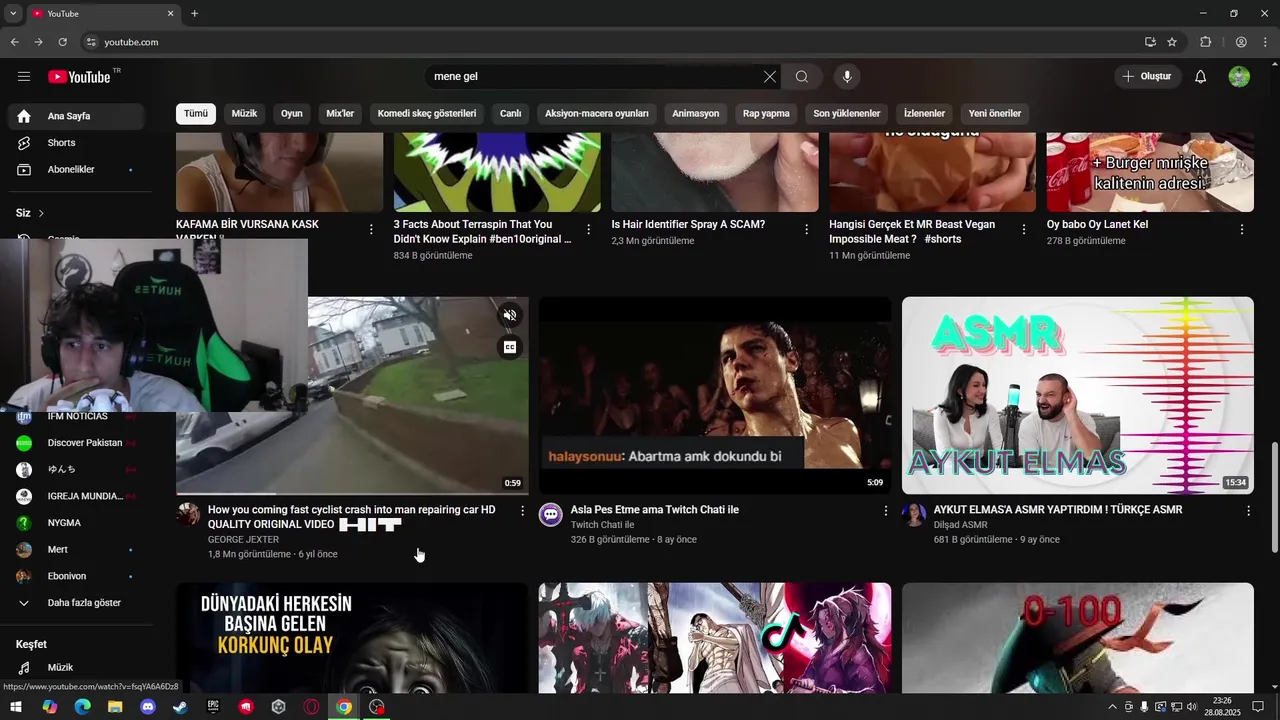This screenshot has height=720, width=1280.
Task: Open a new browser tab
Action: pyautogui.click(x=194, y=14)
